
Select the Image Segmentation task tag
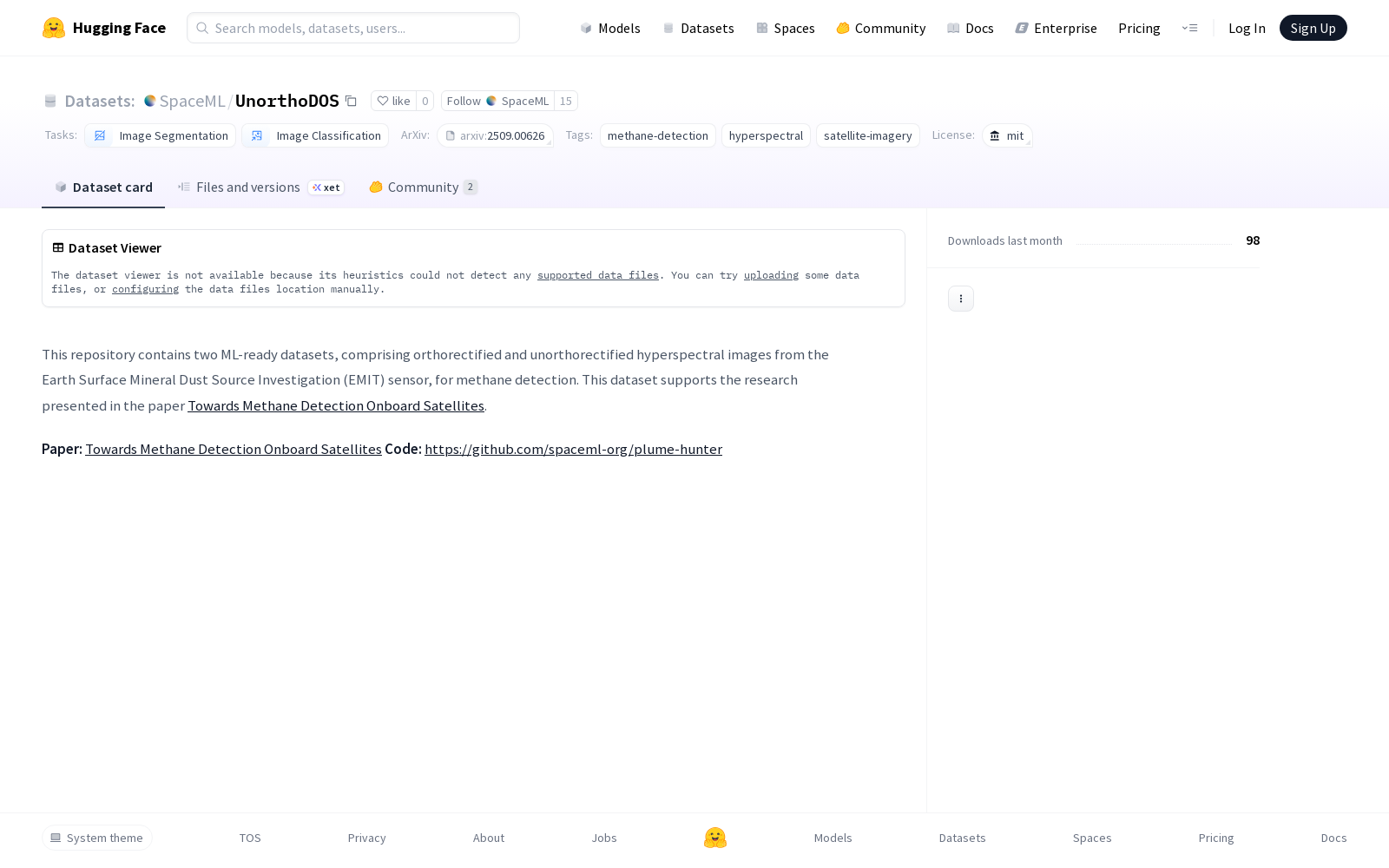161,135
